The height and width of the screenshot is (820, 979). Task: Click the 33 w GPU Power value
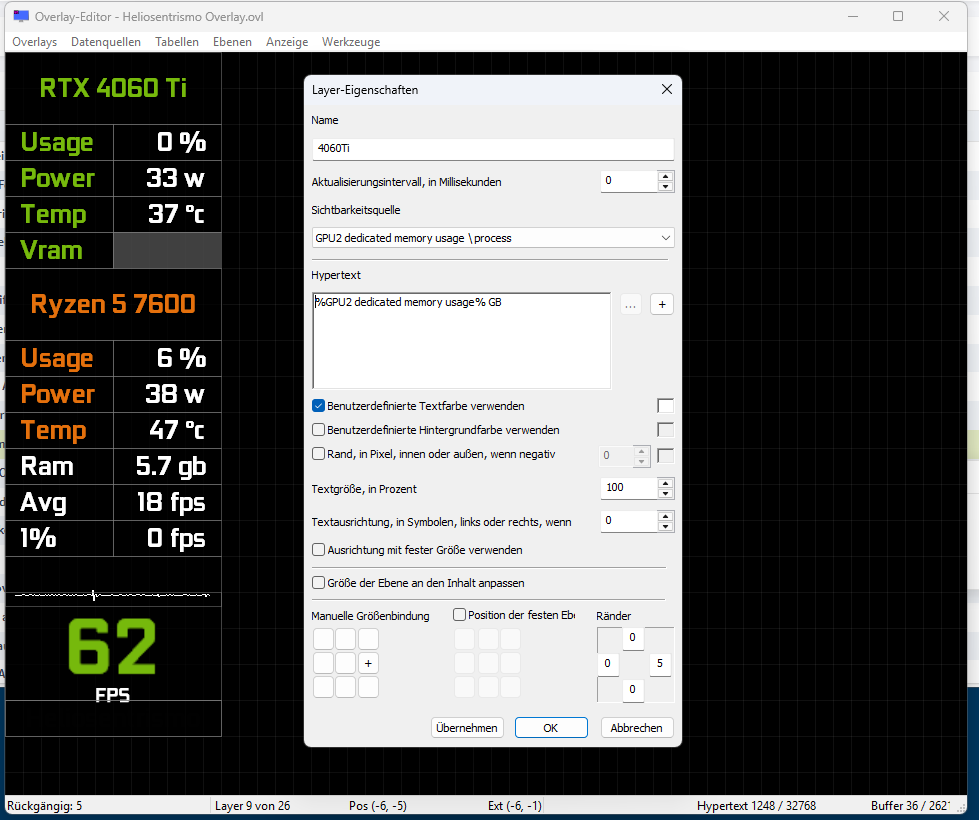click(175, 179)
